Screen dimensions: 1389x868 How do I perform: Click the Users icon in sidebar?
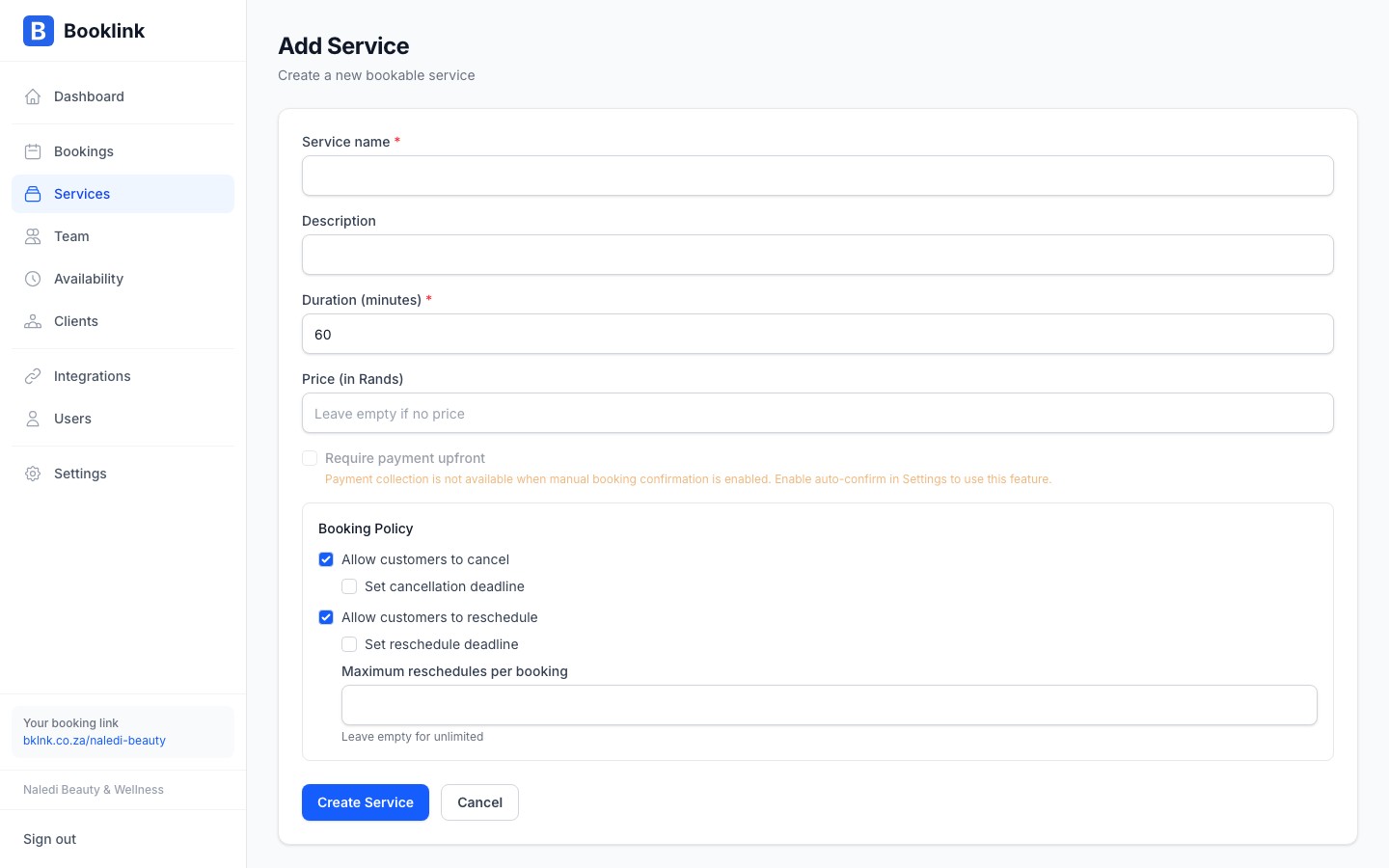tap(33, 419)
